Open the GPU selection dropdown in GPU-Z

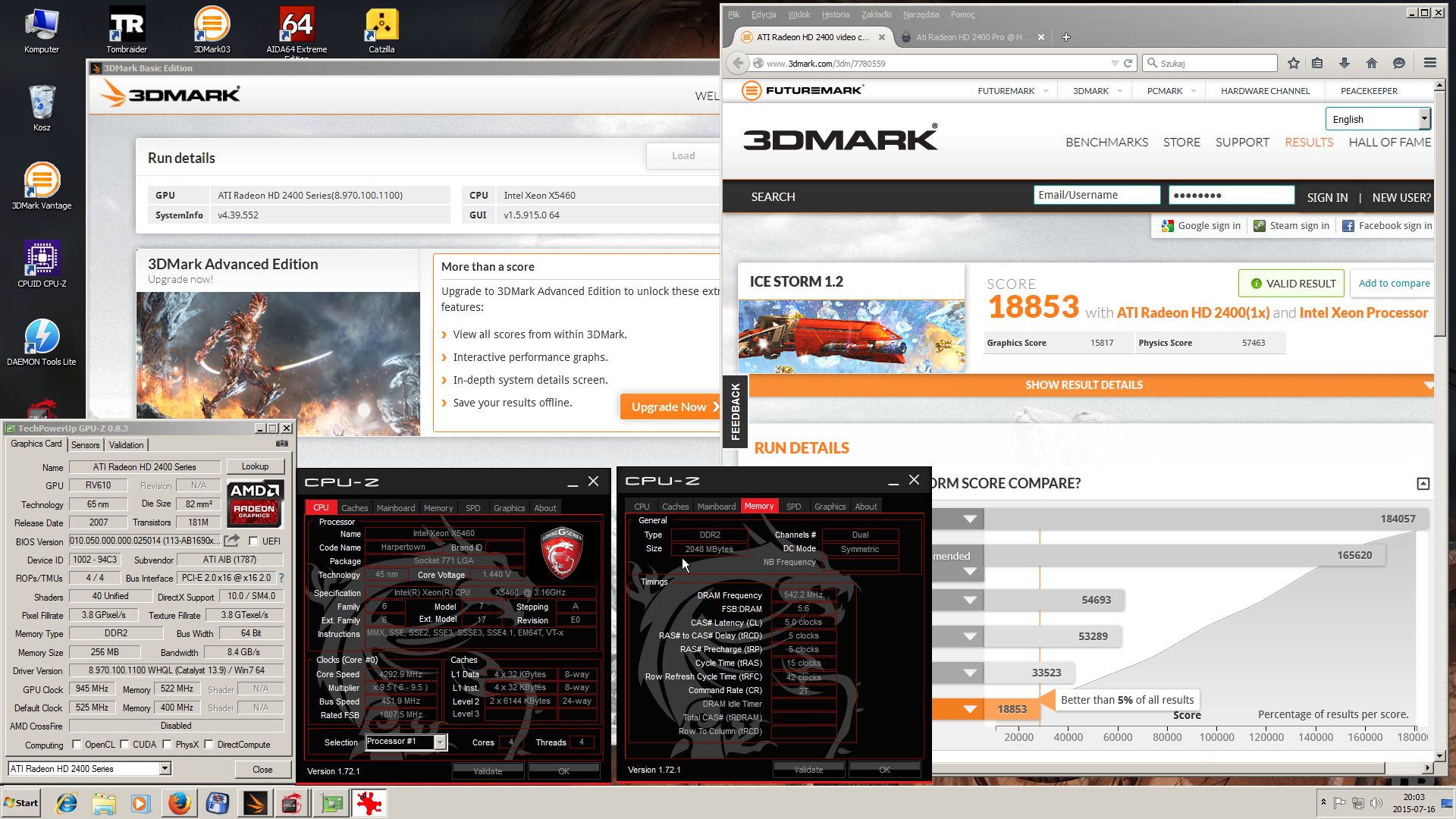(89, 769)
